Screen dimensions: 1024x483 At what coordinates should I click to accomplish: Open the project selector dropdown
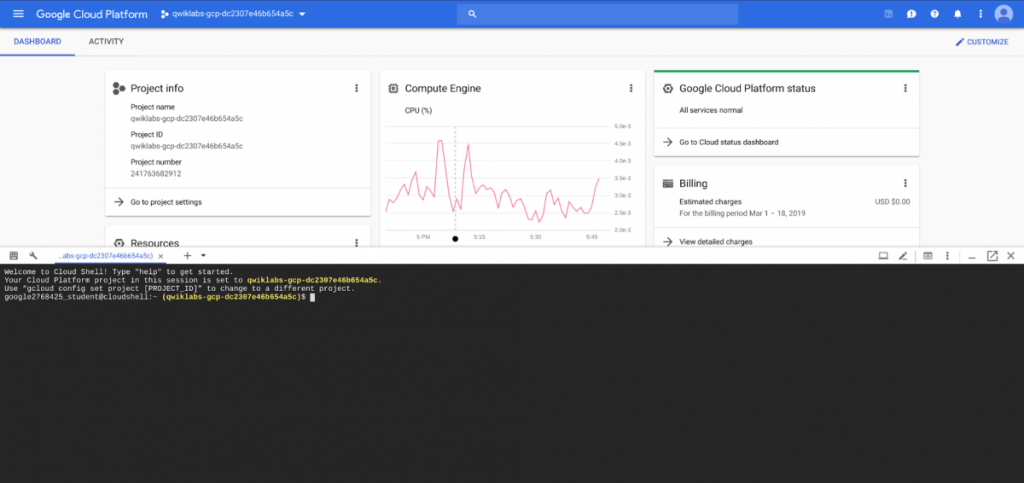pyautogui.click(x=233, y=14)
